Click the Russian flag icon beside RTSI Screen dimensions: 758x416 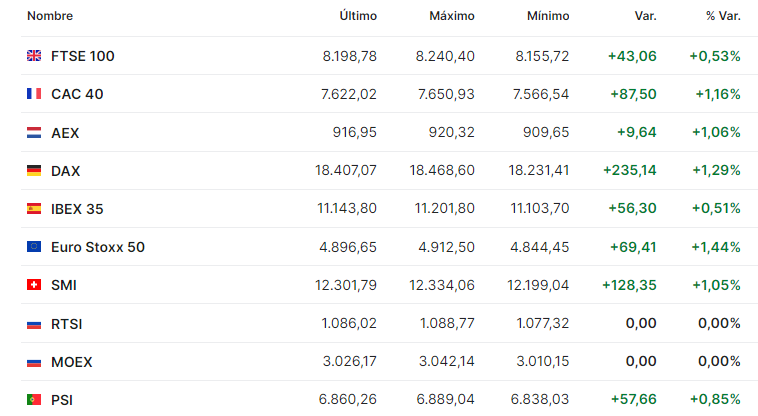(34, 324)
